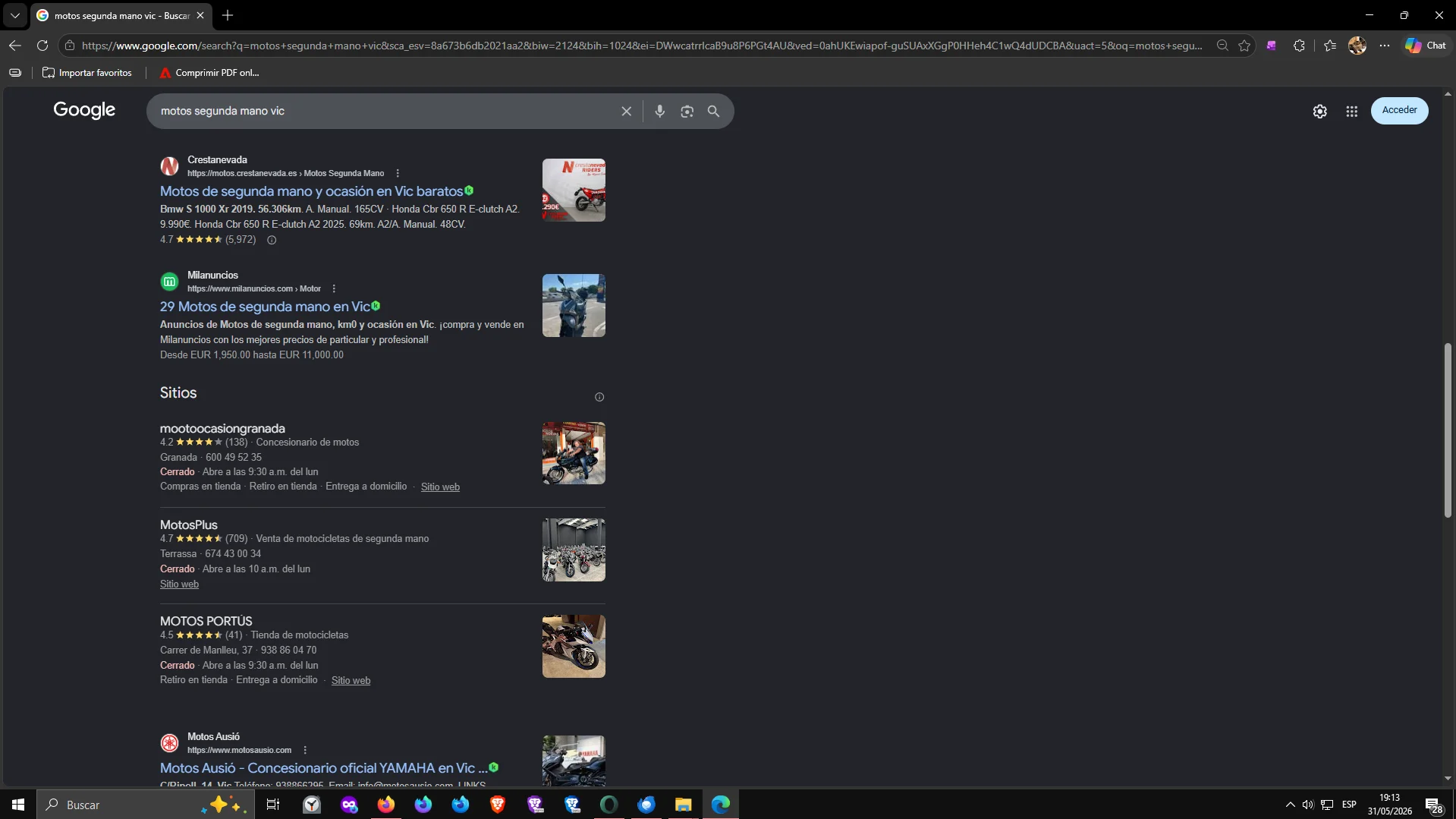Click the tab actions icon left of the favorites bar
Viewport: 1456px width, 819px height.
(15, 73)
